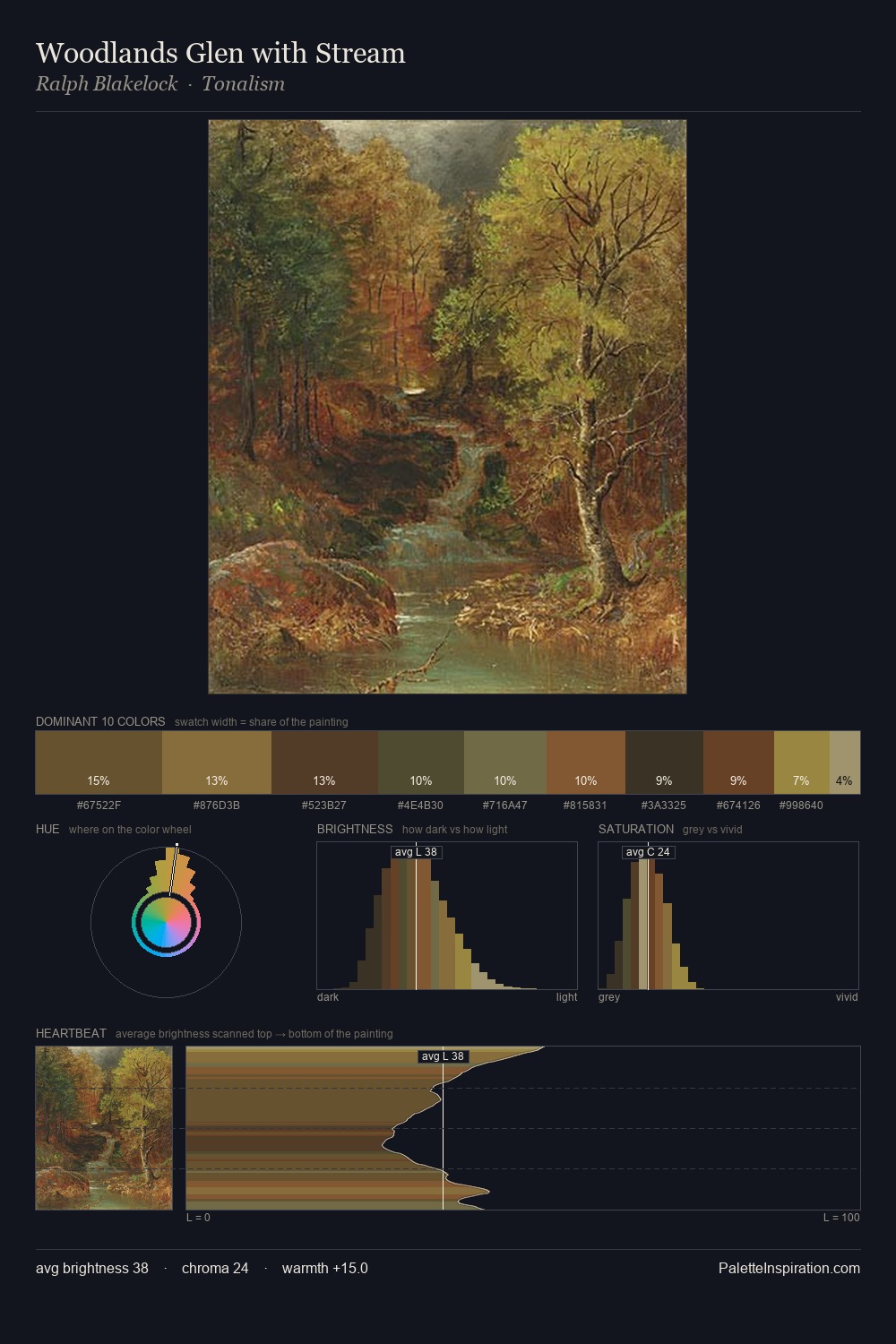The height and width of the screenshot is (1344, 896).
Task: Click the DOMINANT 10 COLORS heading
Action: 100,721
